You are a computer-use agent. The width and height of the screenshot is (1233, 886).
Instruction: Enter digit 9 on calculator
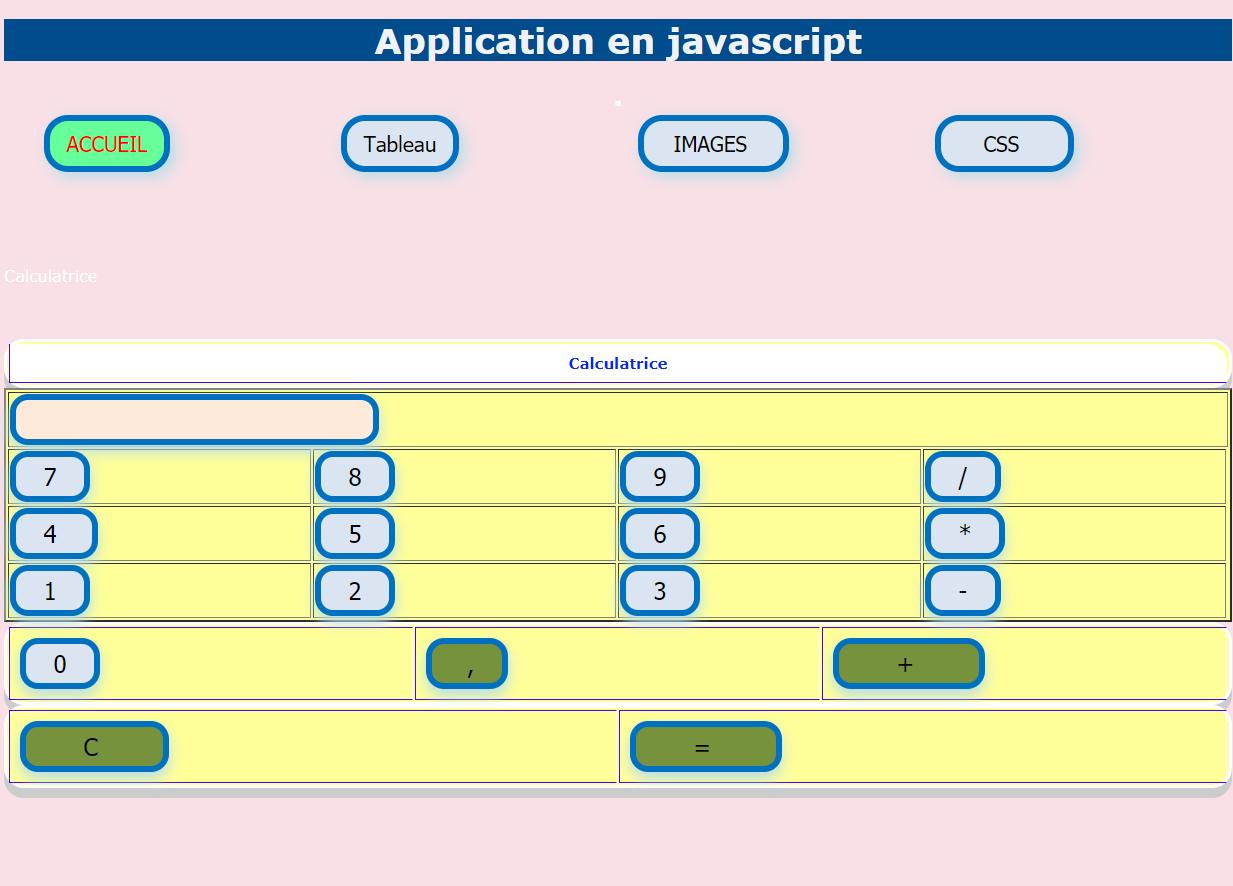tap(659, 477)
